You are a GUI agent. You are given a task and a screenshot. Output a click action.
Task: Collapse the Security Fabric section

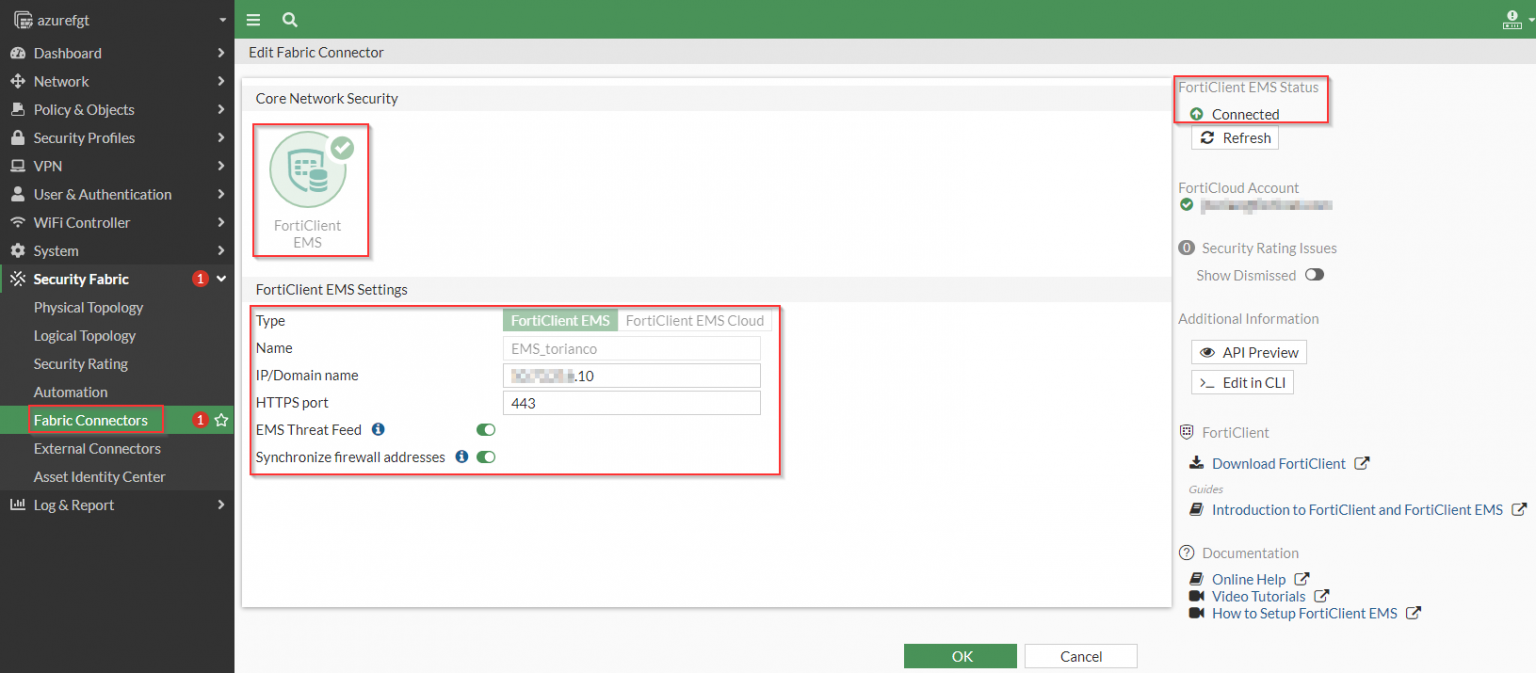223,279
